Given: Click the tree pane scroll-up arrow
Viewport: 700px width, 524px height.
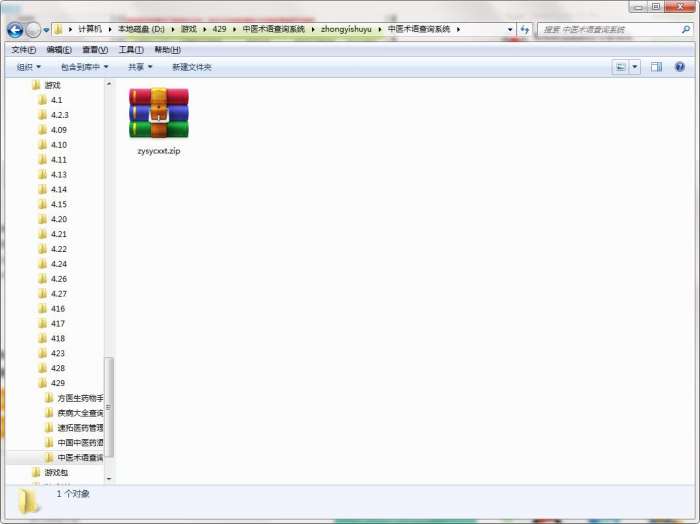Looking at the screenshot, I should coord(108,84).
